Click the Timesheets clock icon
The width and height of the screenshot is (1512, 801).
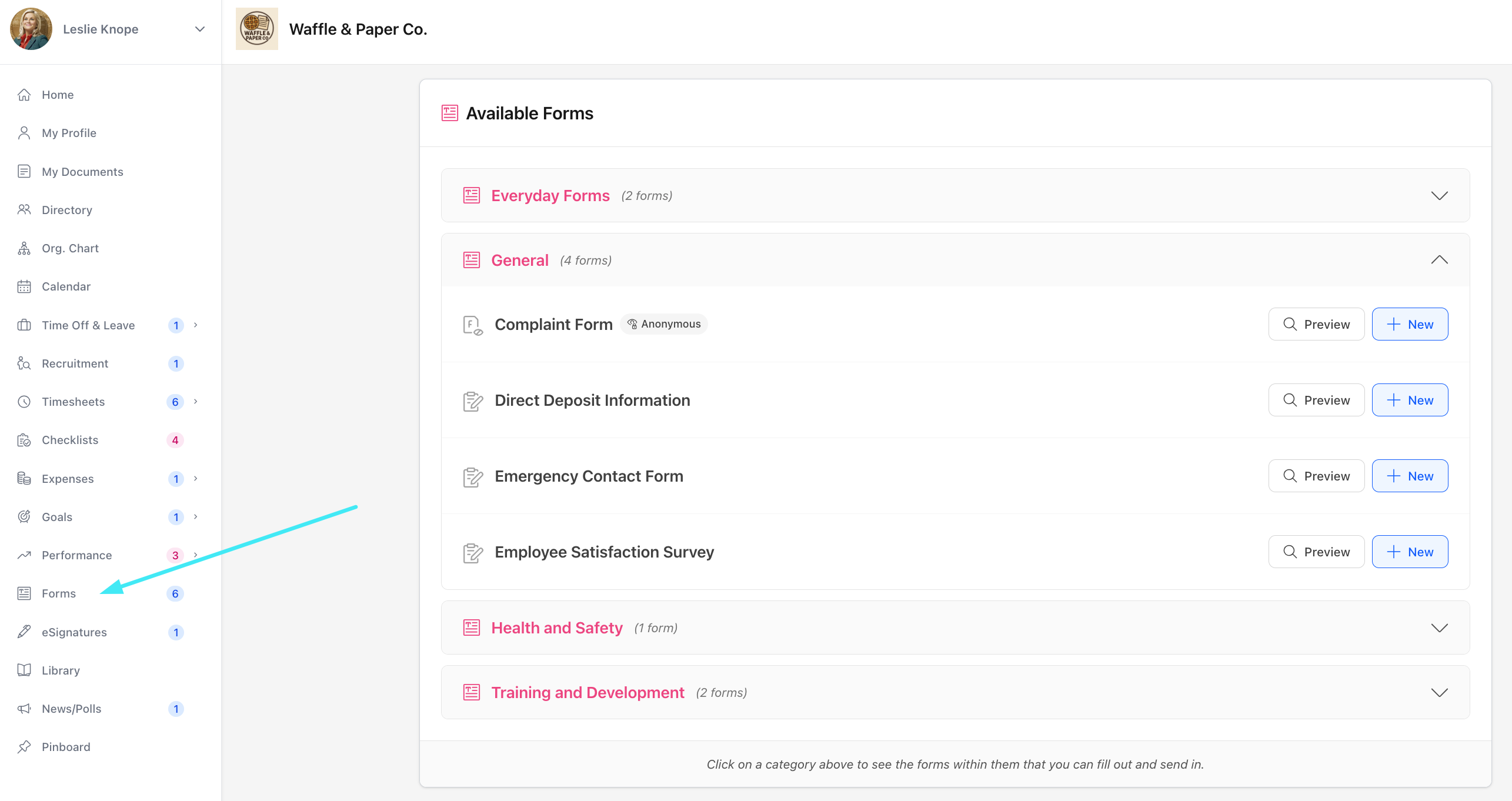pos(24,402)
